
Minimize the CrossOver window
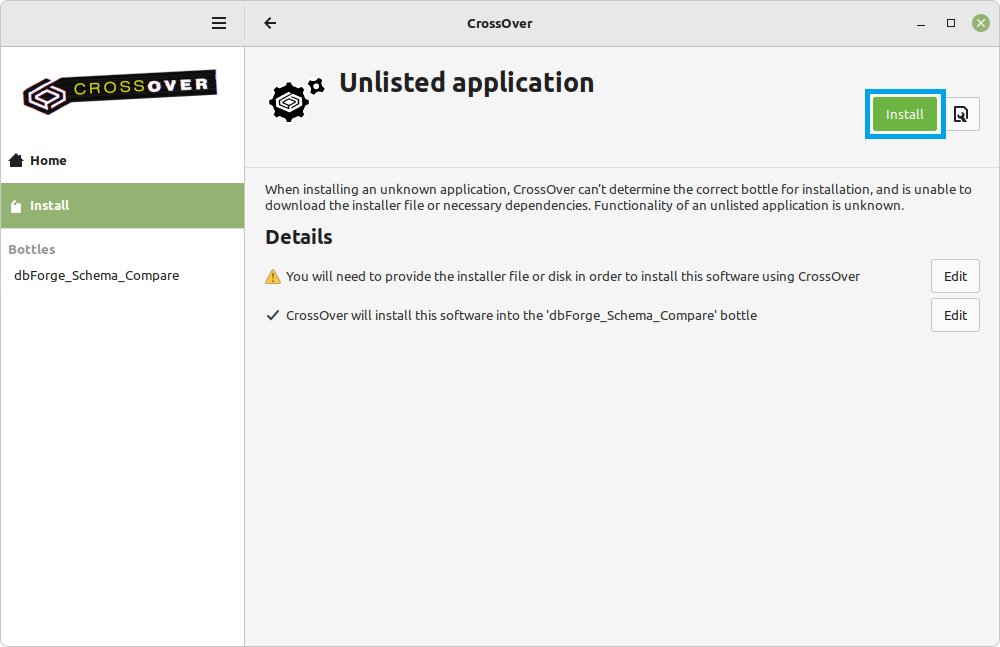[x=921, y=24]
